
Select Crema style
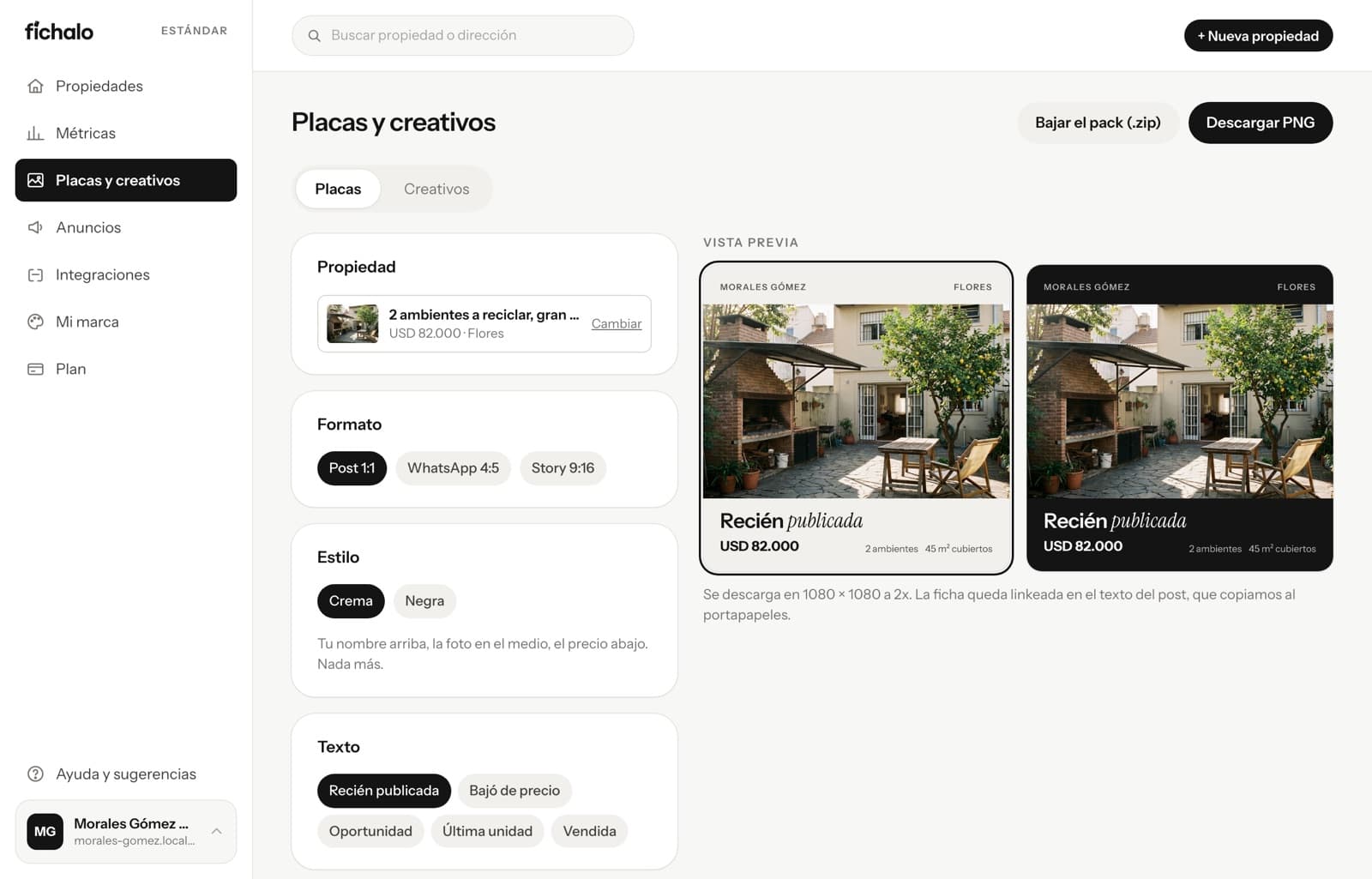351,601
